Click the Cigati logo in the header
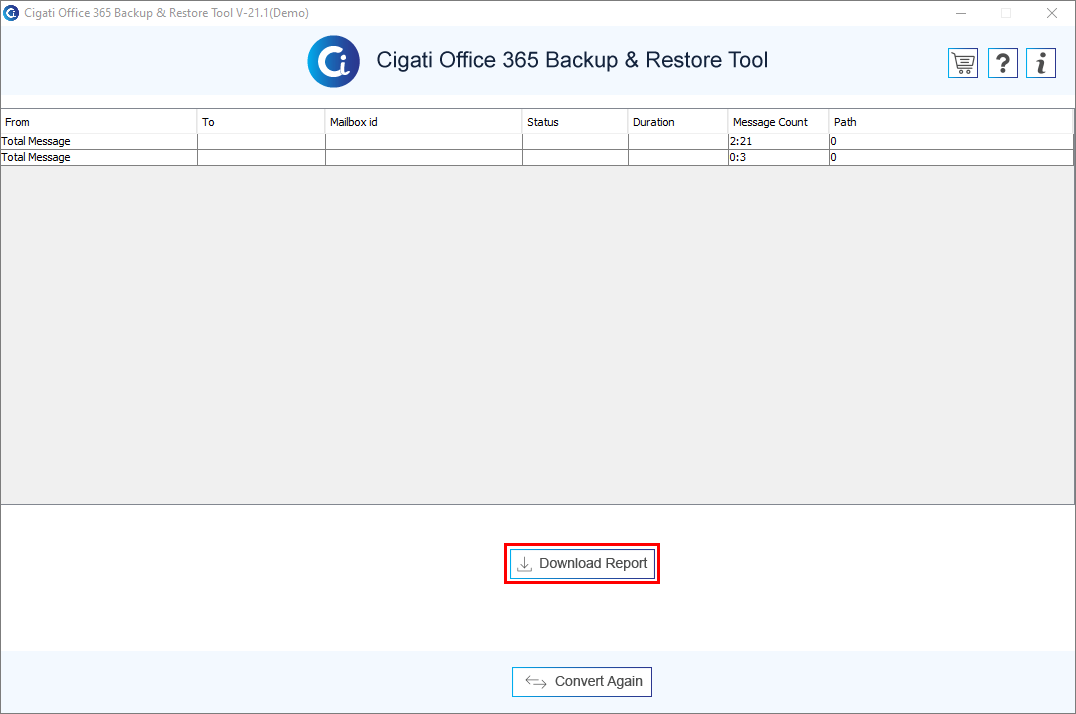Image resolution: width=1076 pixels, height=714 pixels. (x=334, y=61)
